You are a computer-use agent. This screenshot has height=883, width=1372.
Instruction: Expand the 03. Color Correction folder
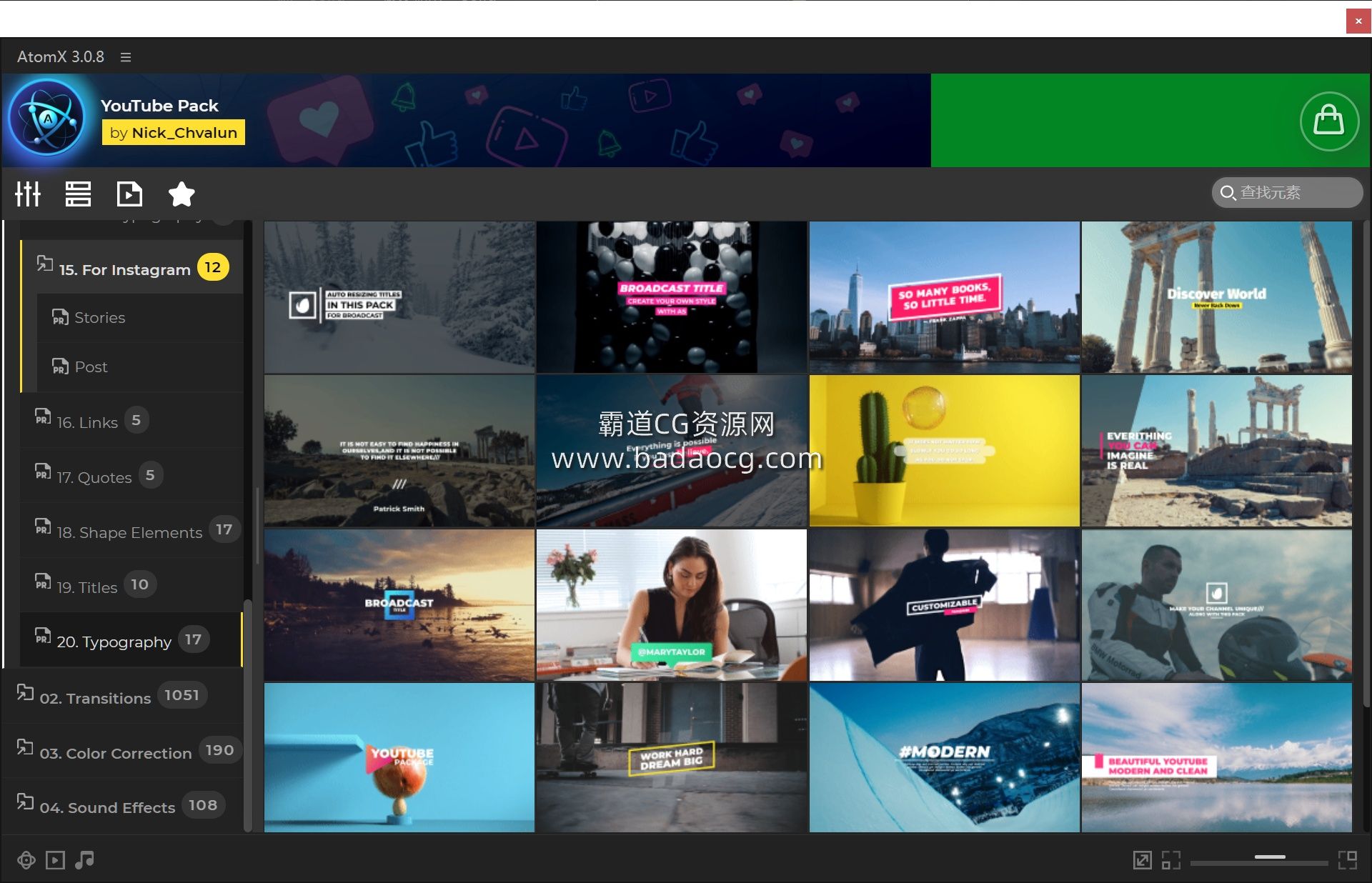(123, 752)
